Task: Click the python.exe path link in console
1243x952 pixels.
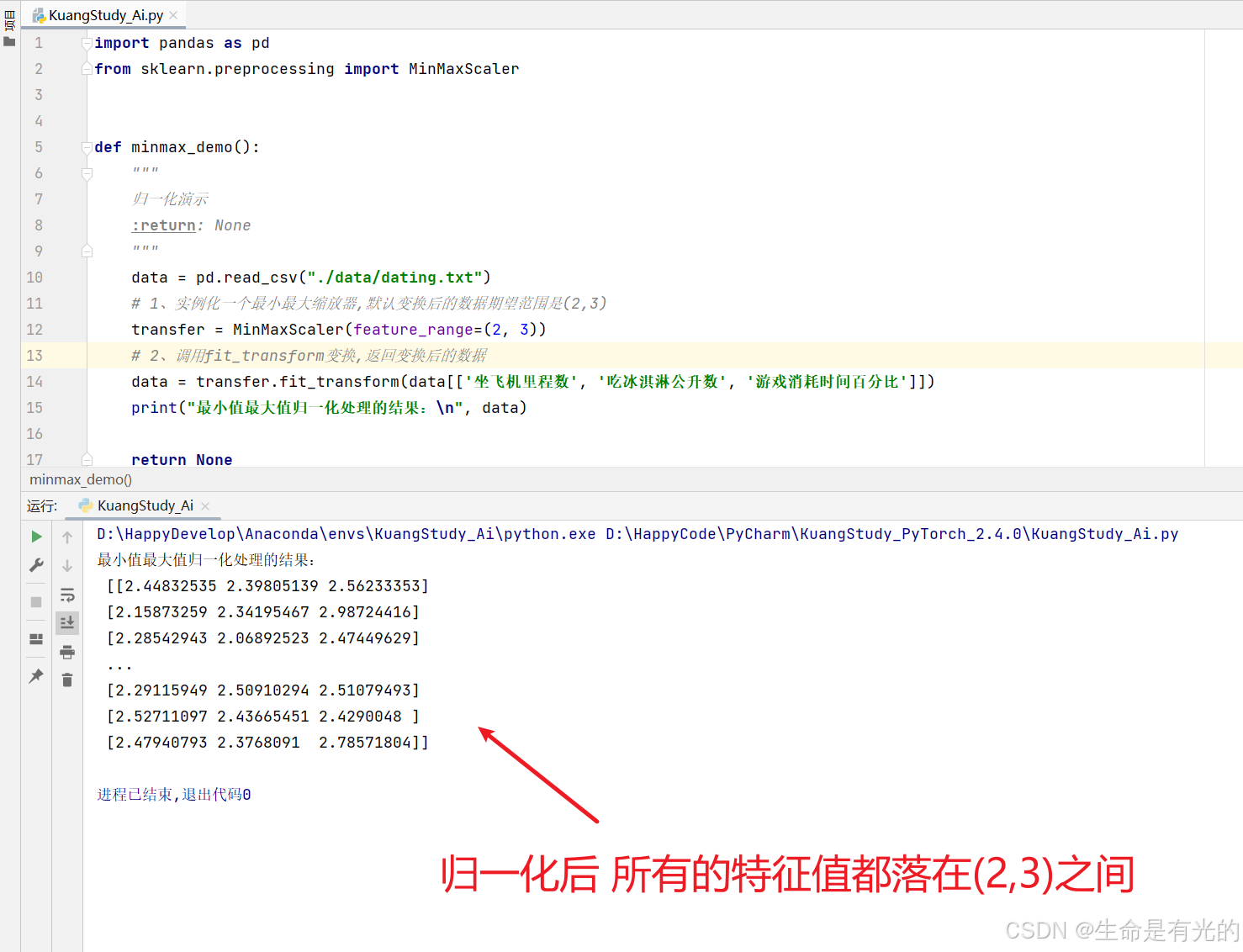Action: (346, 534)
